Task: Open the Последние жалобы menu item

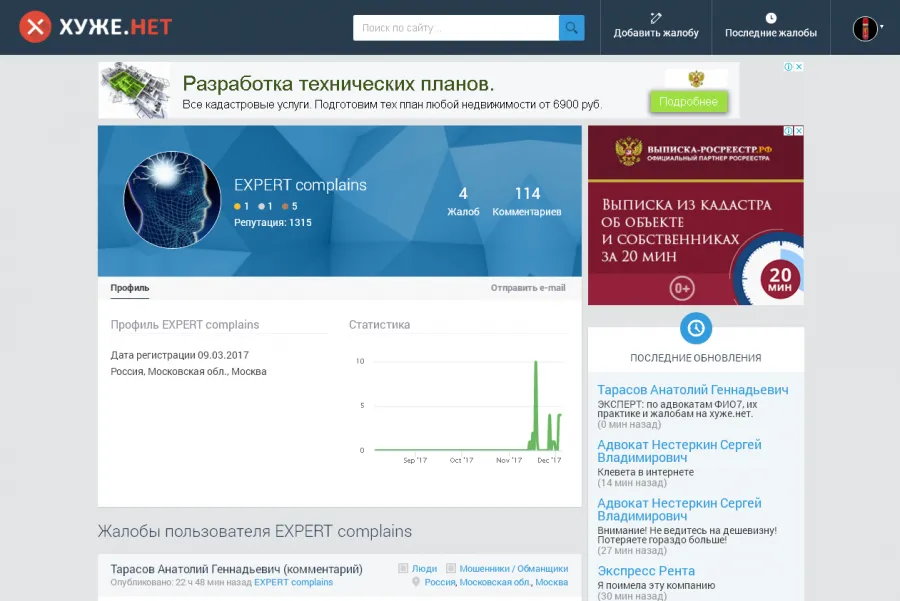Action: click(x=771, y=27)
